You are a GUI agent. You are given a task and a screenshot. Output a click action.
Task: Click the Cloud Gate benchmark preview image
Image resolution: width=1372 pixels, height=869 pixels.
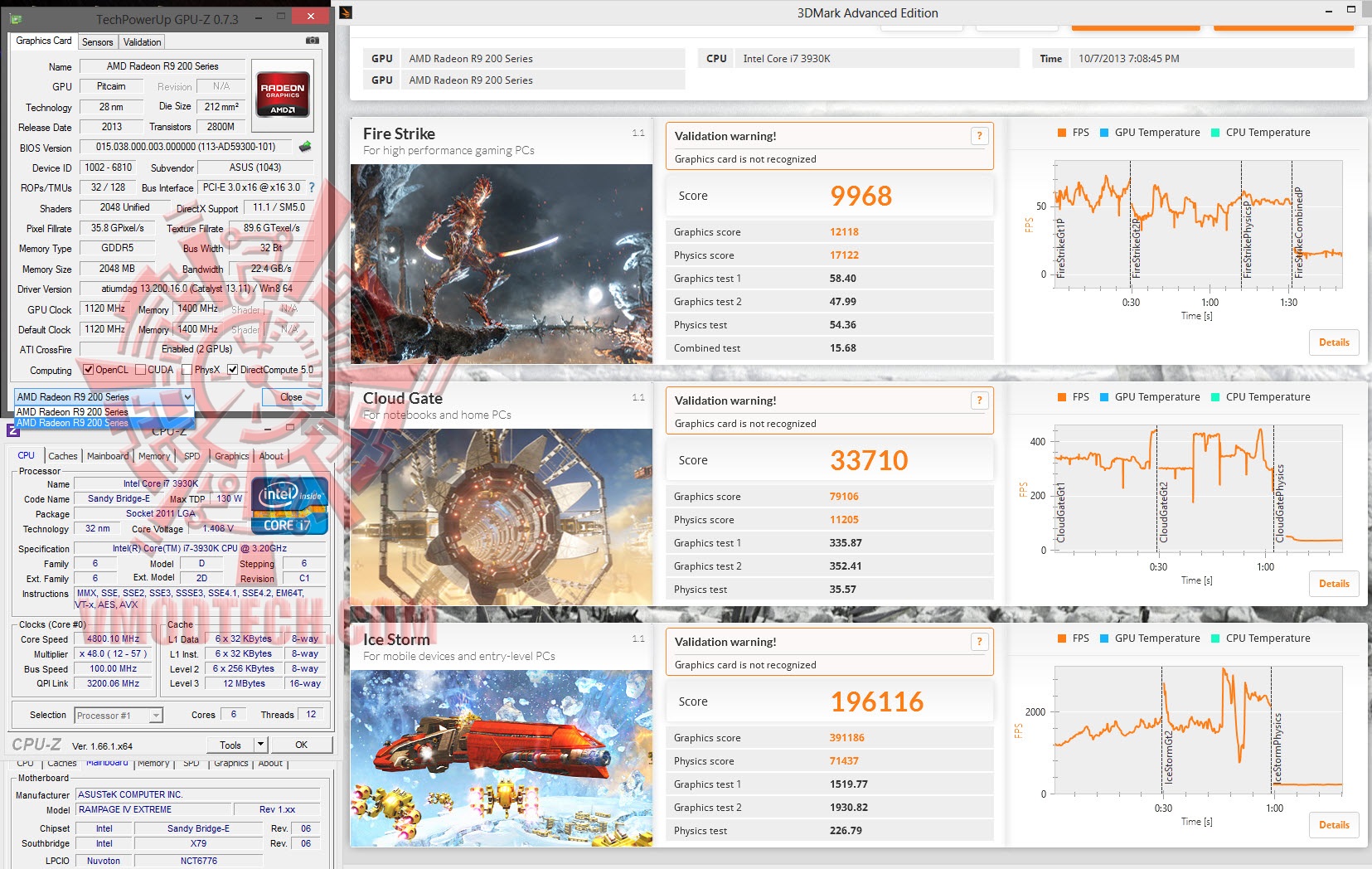tap(502, 517)
